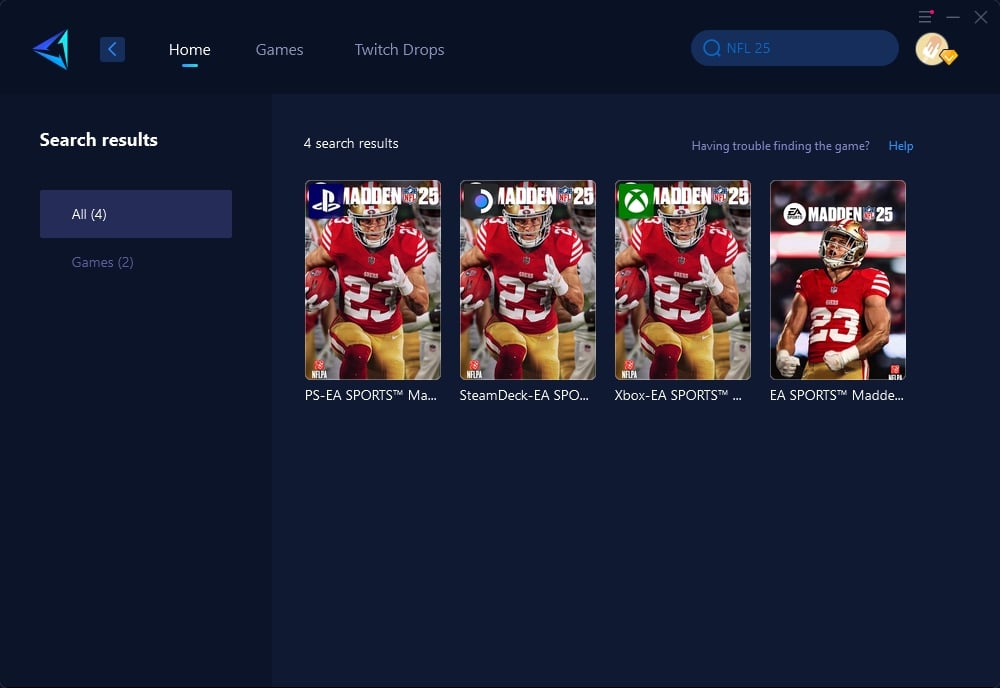
Task: Click the Steam Deck logo badge
Action: [481, 200]
